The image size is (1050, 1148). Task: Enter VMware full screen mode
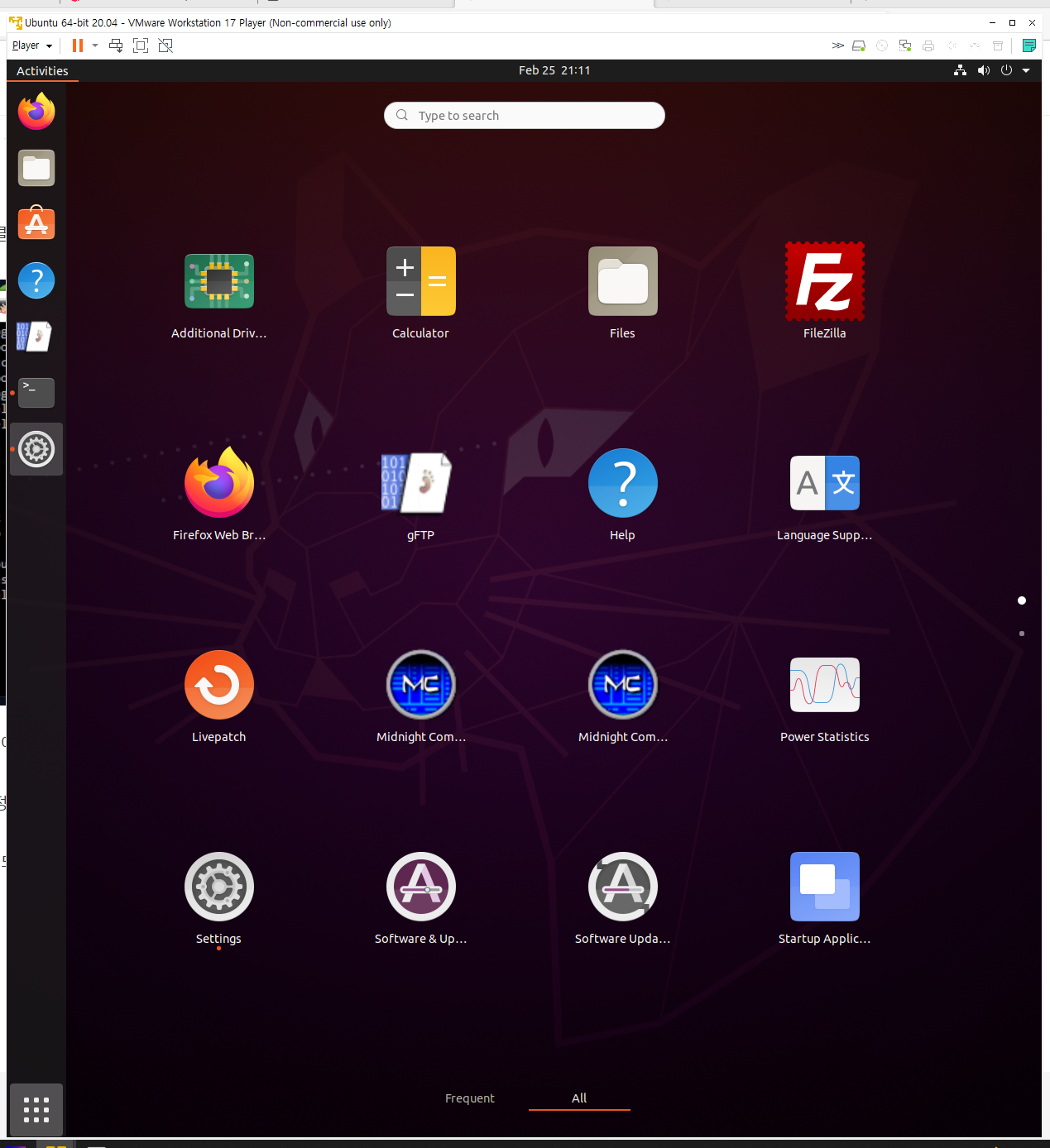pyautogui.click(x=141, y=45)
